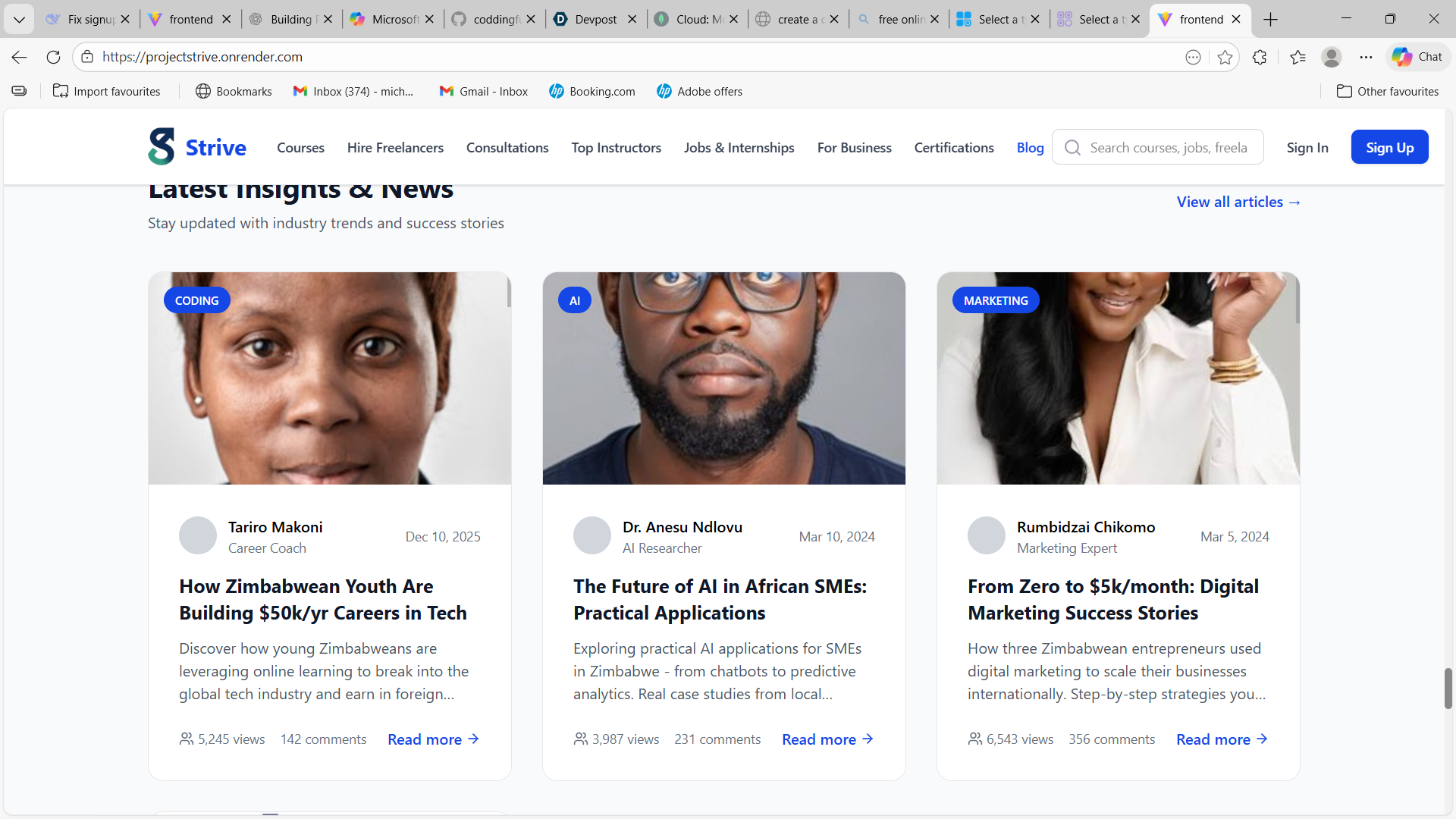Image resolution: width=1456 pixels, height=819 pixels.
Task: Open browser settings and more menu
Action: (x=1366, y=57)
